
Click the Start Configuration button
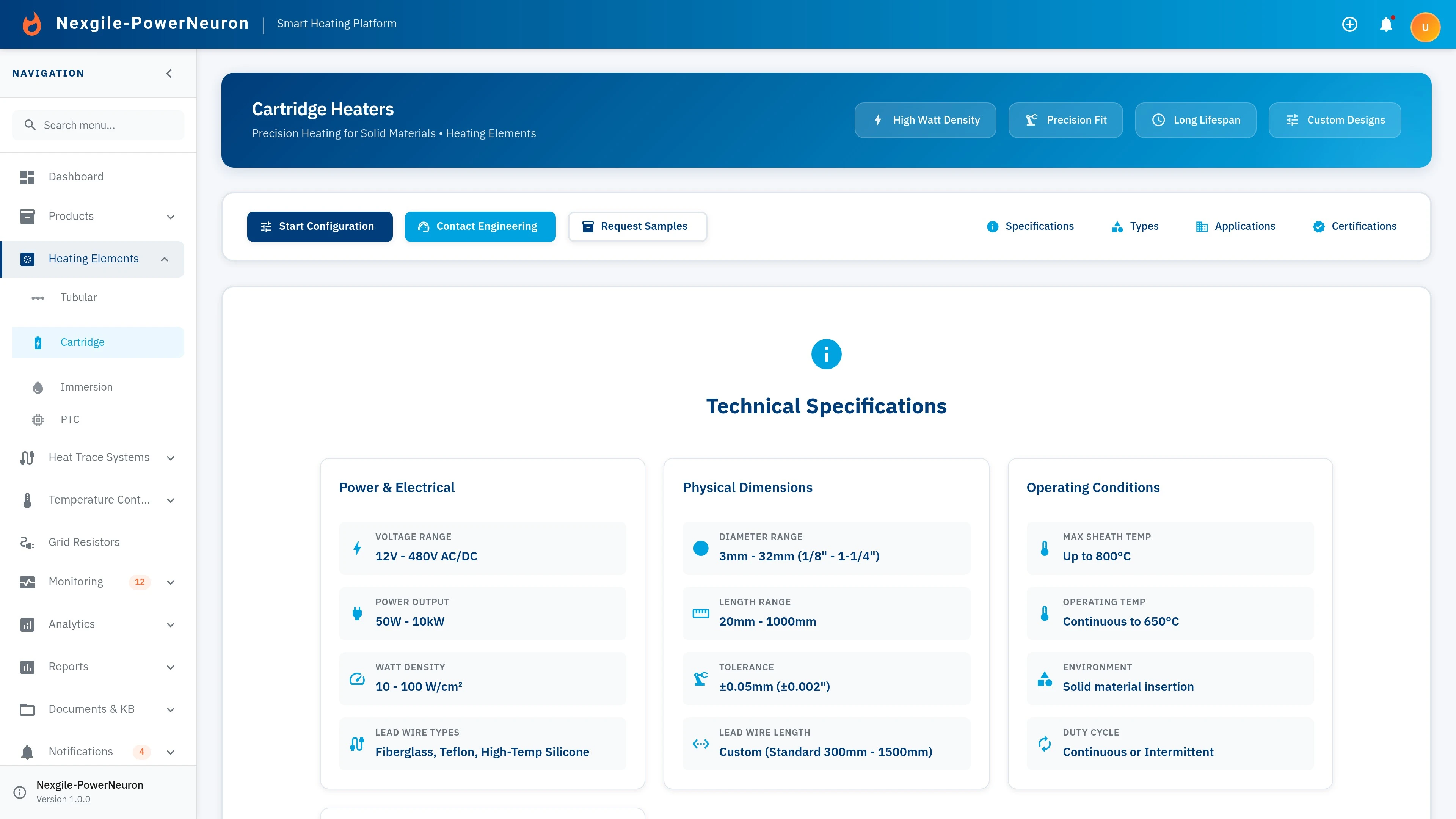(319, 226)
